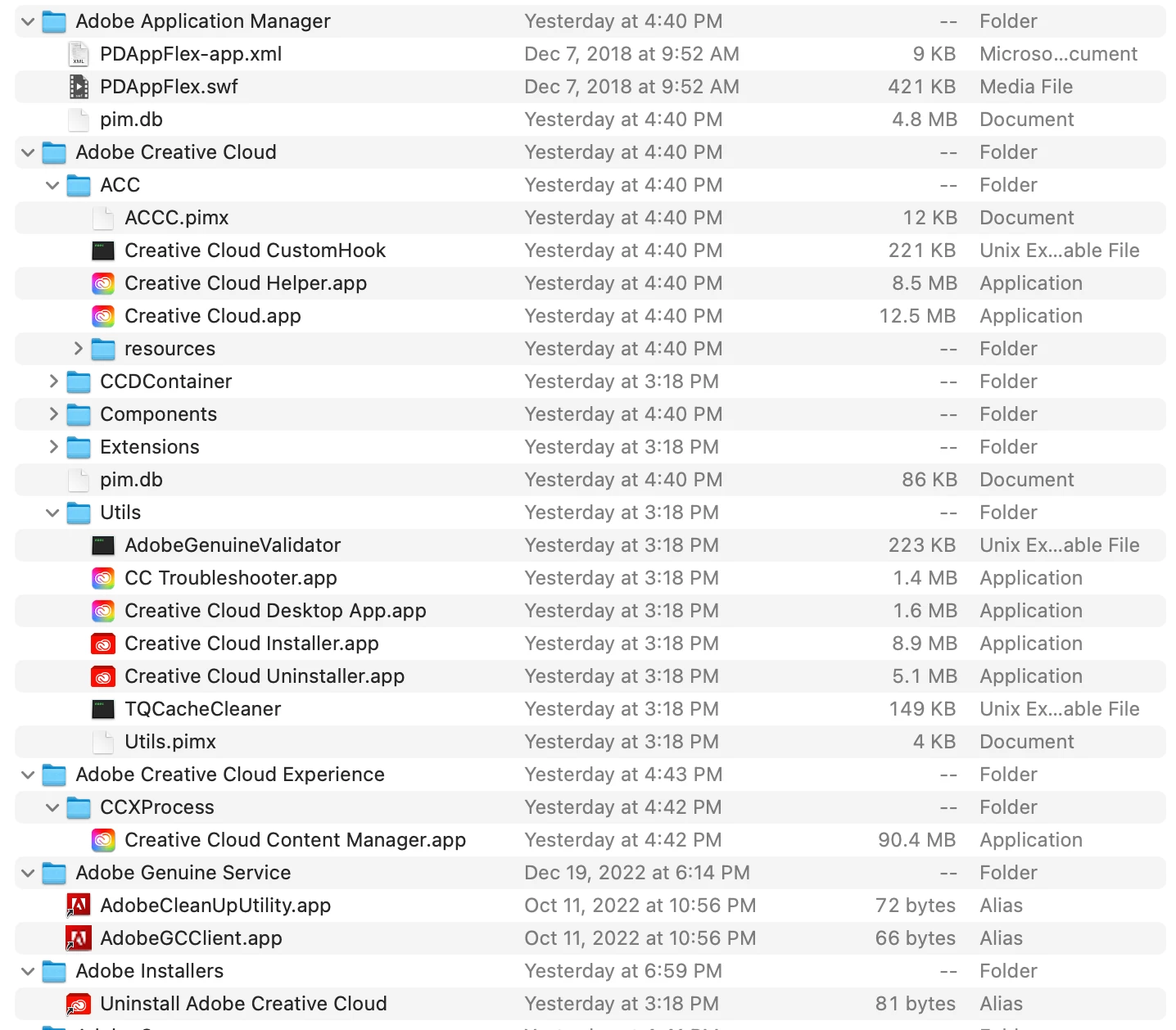
Task: Click the resources folder icon
Action: point(103,349)
